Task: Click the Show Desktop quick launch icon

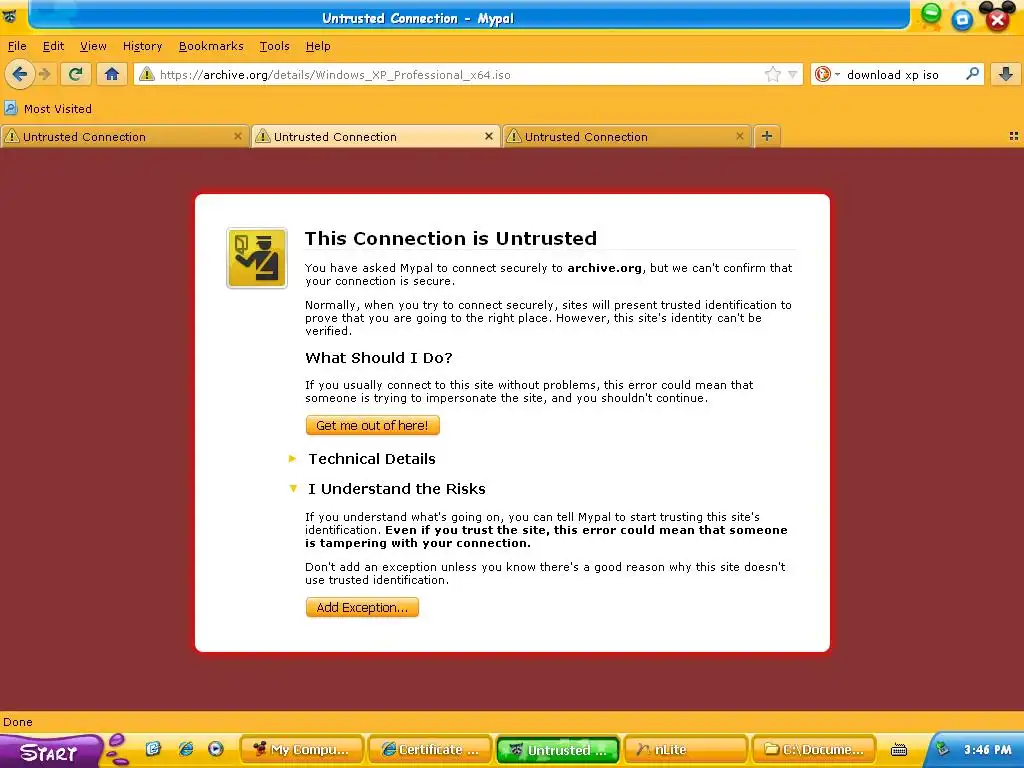Action: pos(153,749)
